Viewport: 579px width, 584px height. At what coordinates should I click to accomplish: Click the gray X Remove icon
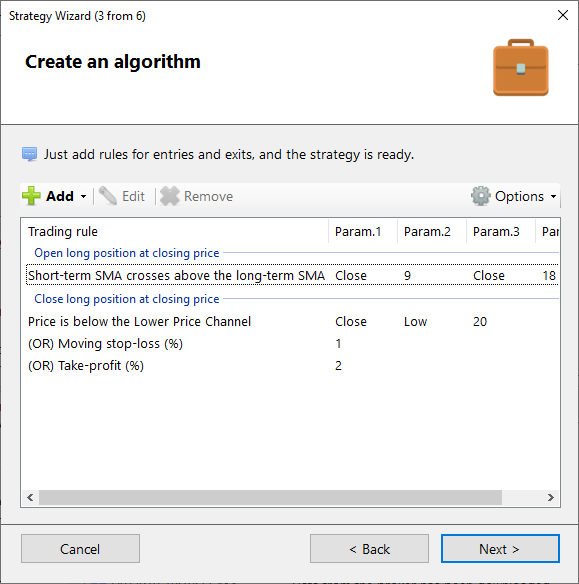(170, 196)
